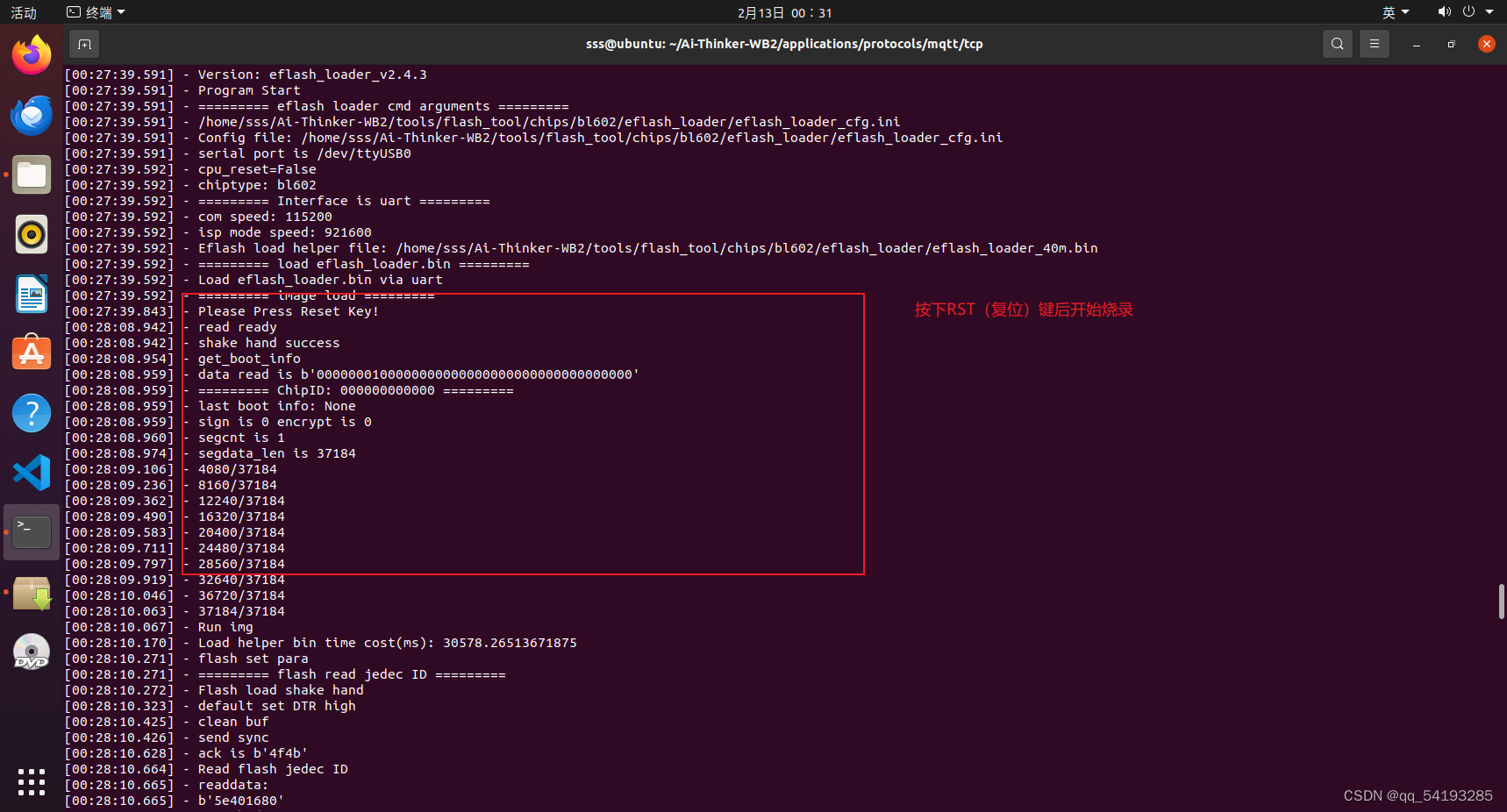The height and width of the screenshot is (812, 1507).
Task: Open the terminal hamburger menu
Action: pos(1374,43)
